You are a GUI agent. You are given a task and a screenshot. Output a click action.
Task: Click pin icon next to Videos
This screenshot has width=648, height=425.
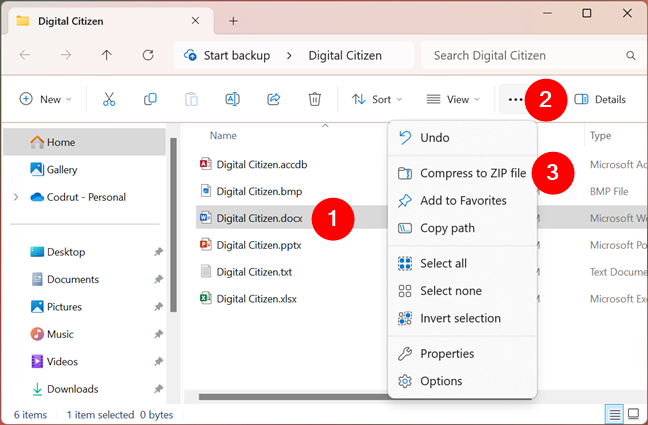(158, 362)
